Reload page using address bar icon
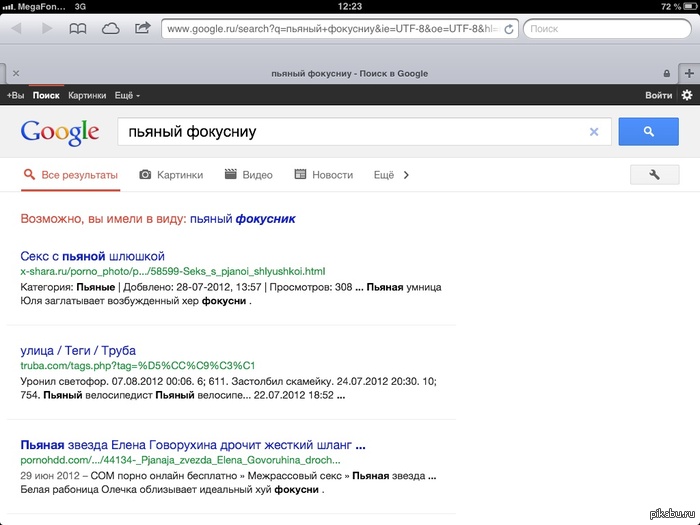 coord(510,29)
